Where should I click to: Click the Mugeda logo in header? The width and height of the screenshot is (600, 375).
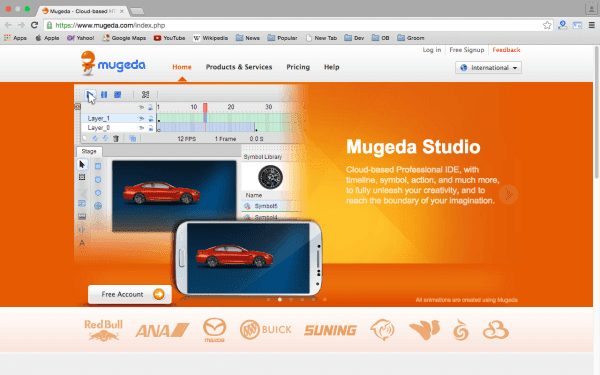pyautogui.click(x=113, y=64)
